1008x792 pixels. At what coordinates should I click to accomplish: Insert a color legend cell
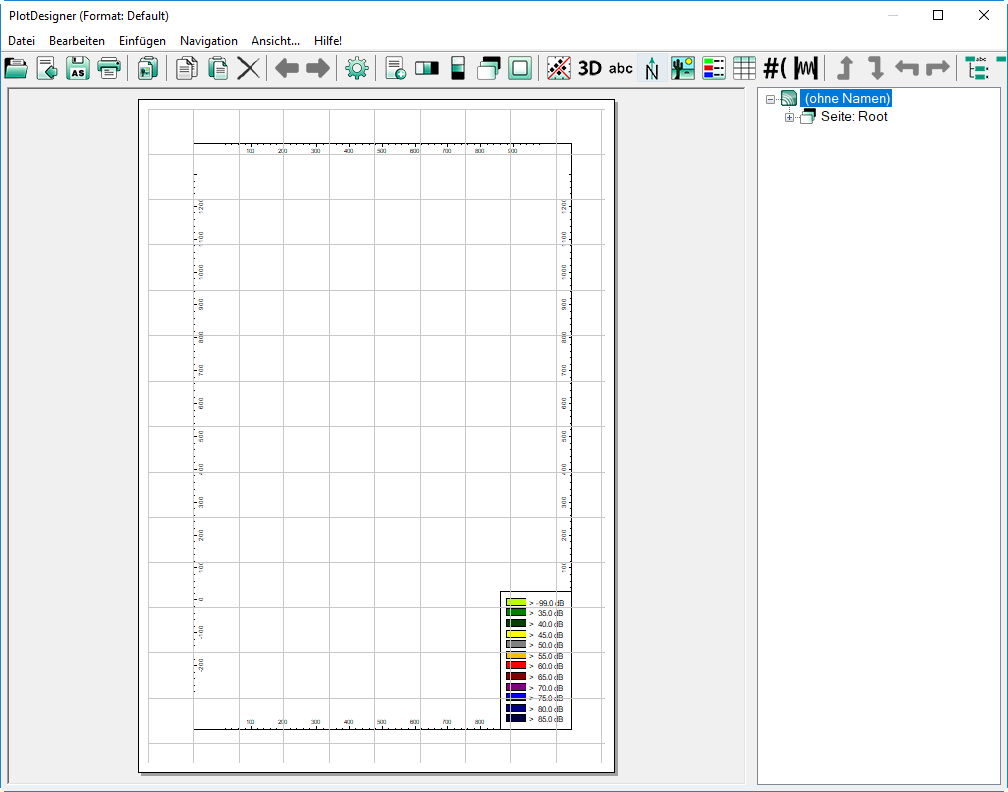pos(714,68)
